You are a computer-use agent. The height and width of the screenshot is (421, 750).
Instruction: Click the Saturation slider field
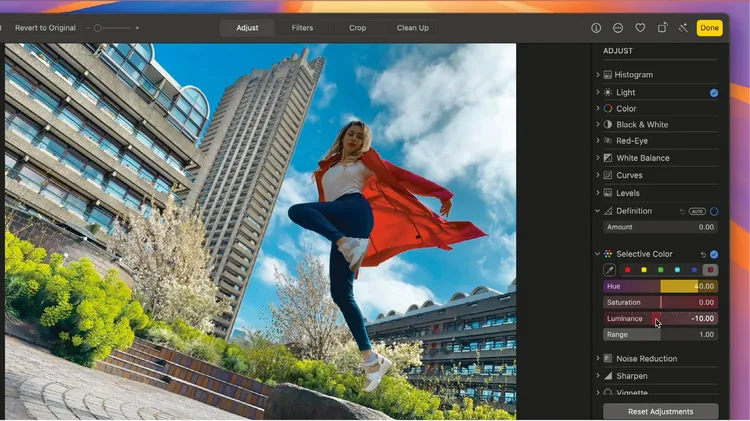pos(660,302)
